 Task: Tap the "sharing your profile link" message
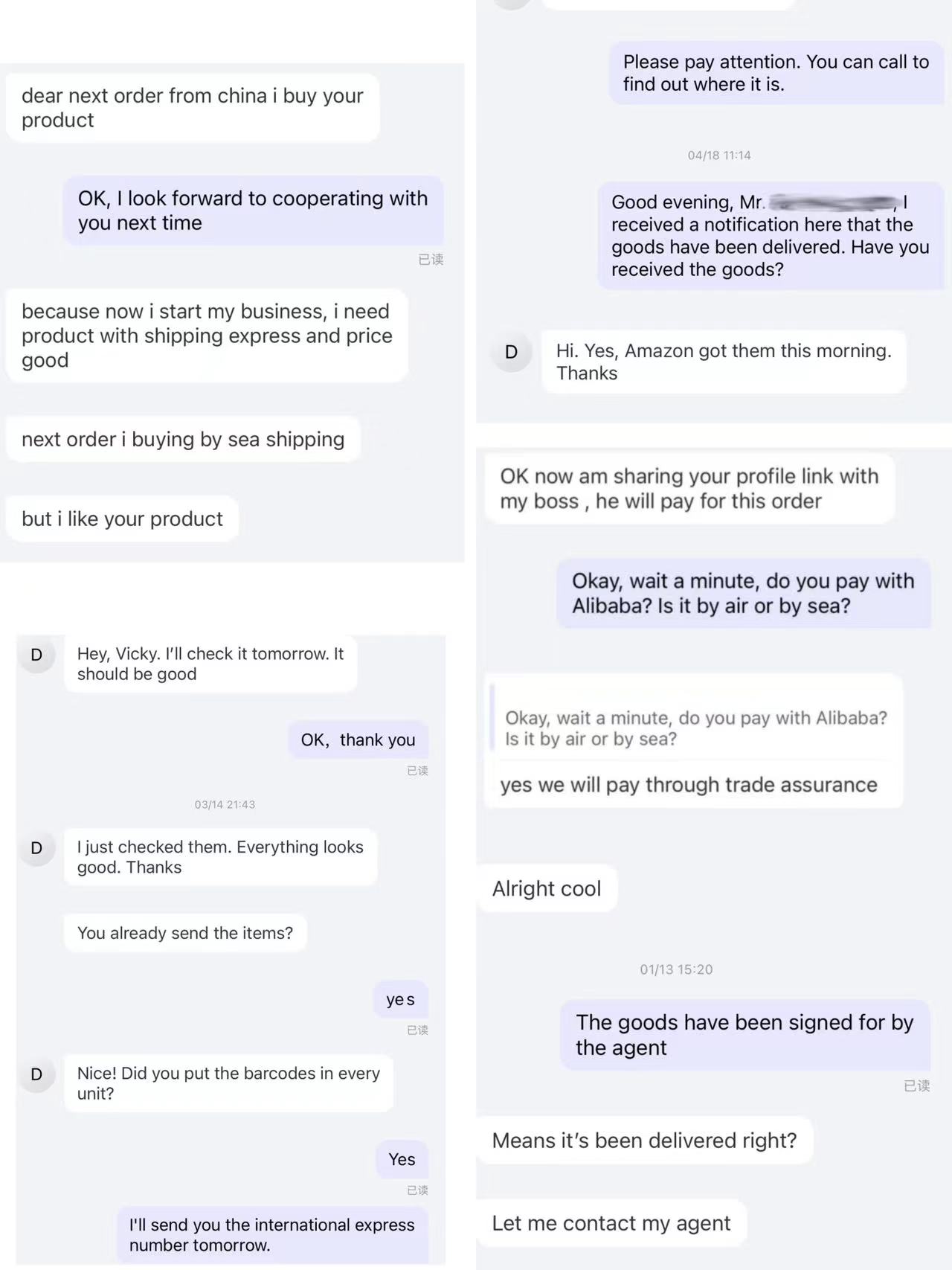(x=689, y=488)
